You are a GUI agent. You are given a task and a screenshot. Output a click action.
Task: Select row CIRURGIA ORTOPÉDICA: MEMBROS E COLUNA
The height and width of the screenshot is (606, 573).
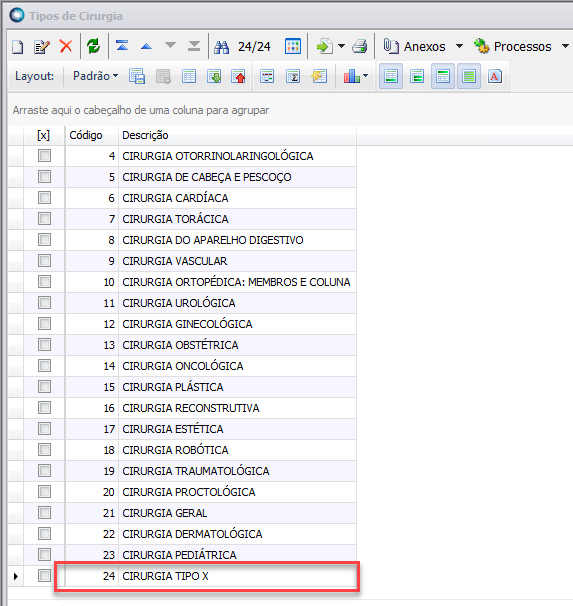tap(236, 282)
